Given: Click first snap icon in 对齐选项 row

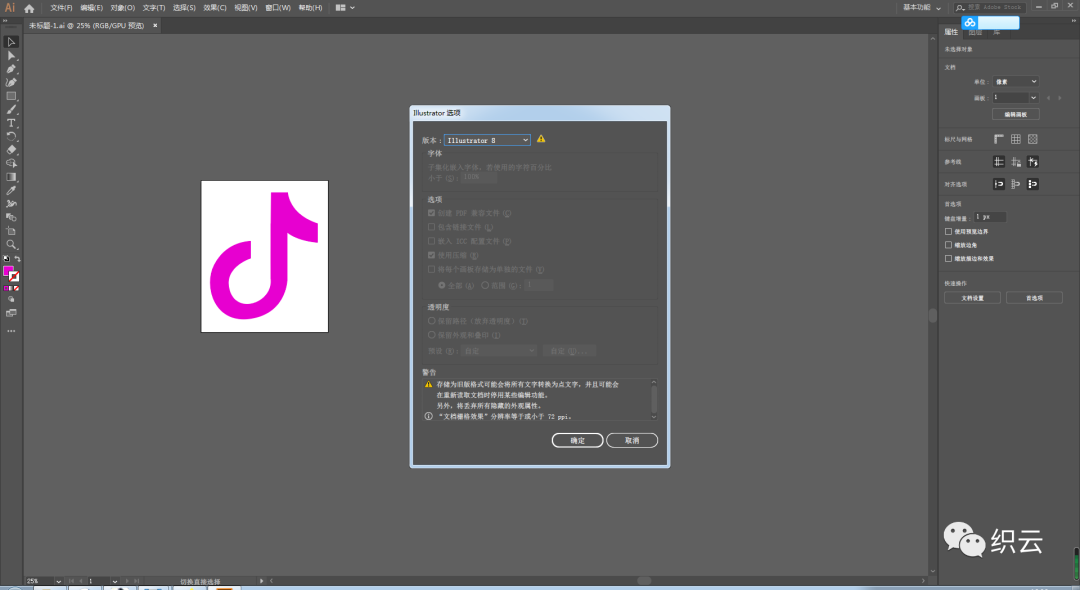Looking at the screenshot, I should [999, 184].
